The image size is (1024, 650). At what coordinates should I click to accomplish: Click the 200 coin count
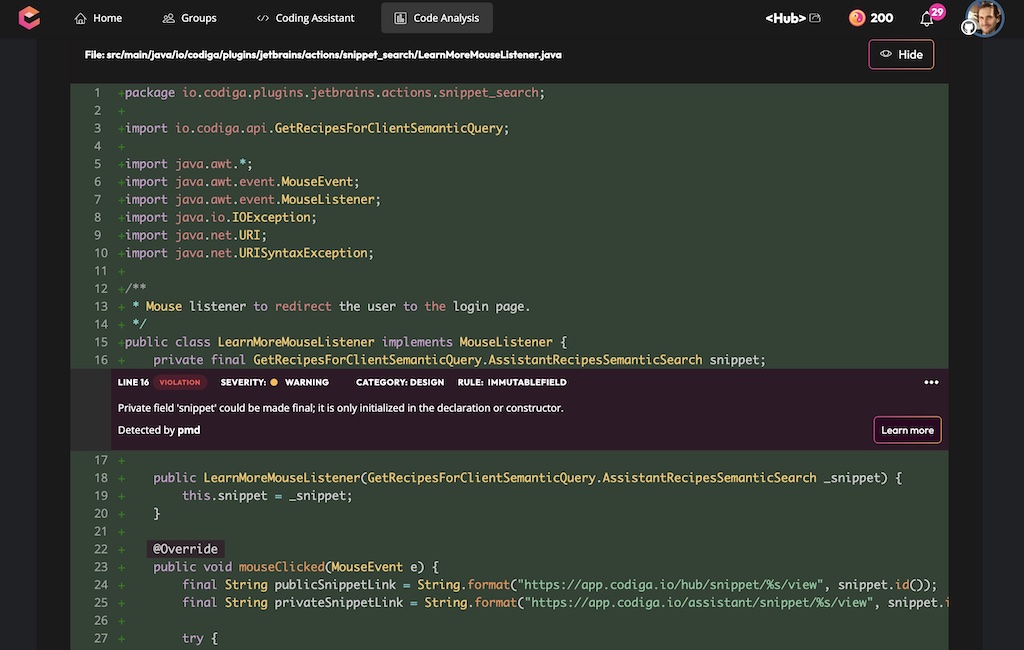[881, 18]
